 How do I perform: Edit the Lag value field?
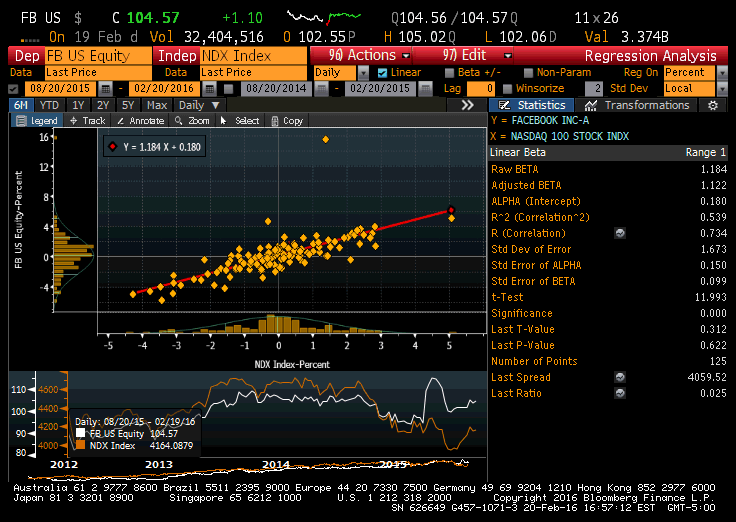coord(481,89)
